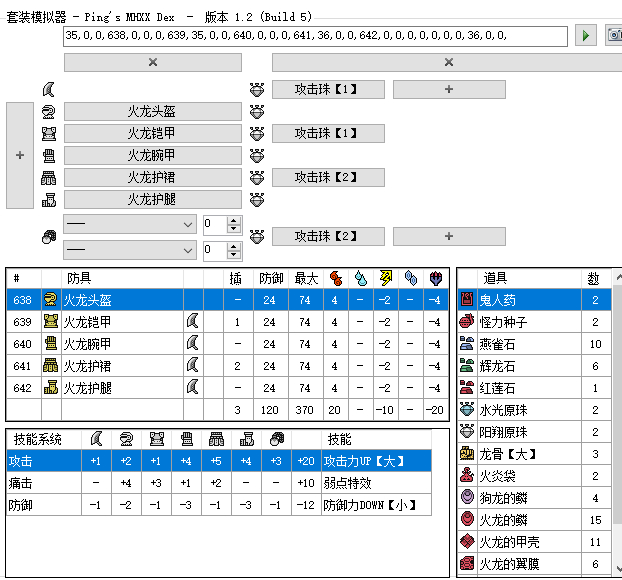This screenshot has height=580, width=622.
Task: Select the 攻击力UP【大】 skill cell
Action: coord(376,461)
